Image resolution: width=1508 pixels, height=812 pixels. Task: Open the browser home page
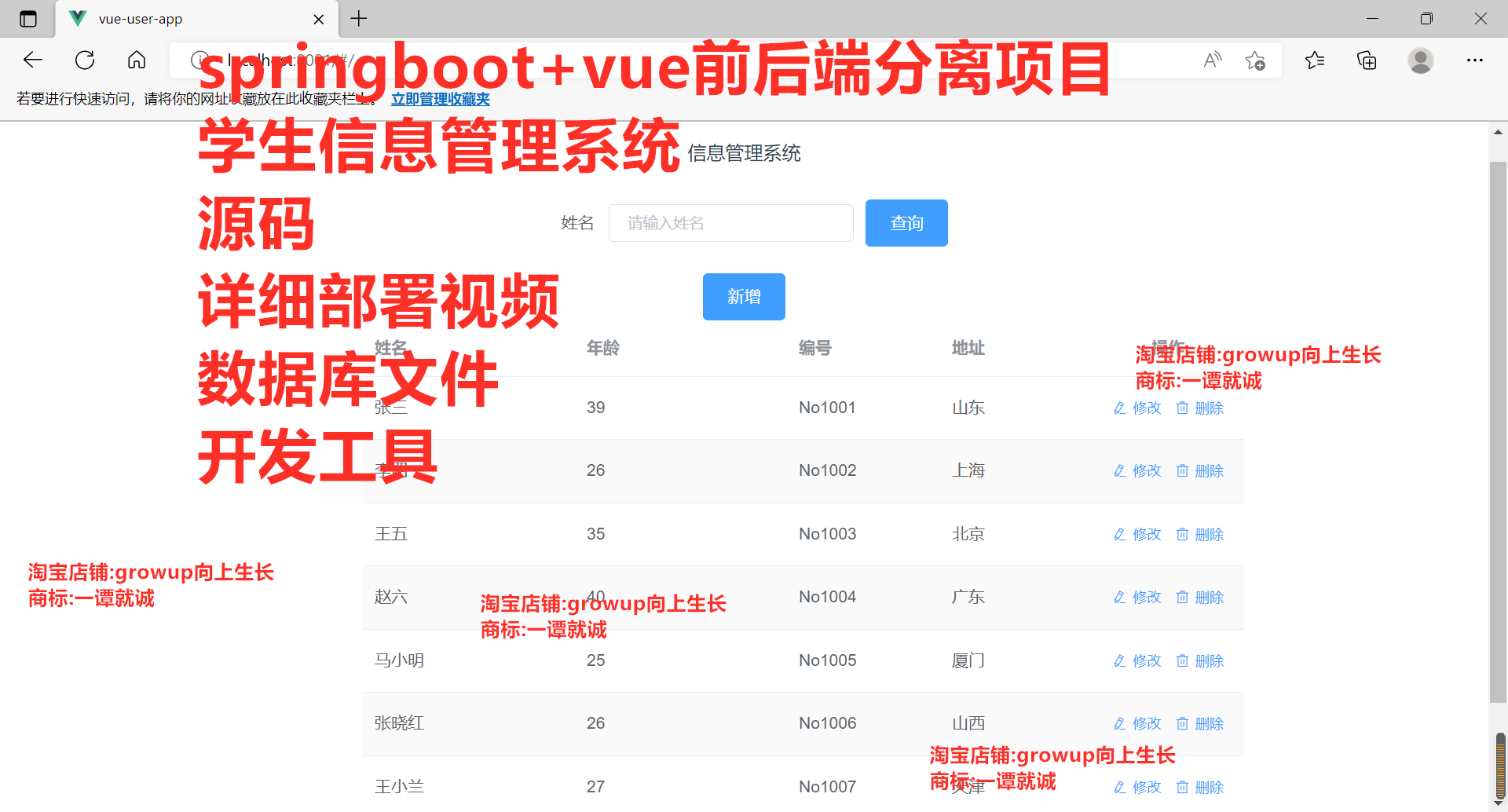click(x=137, y=60)
